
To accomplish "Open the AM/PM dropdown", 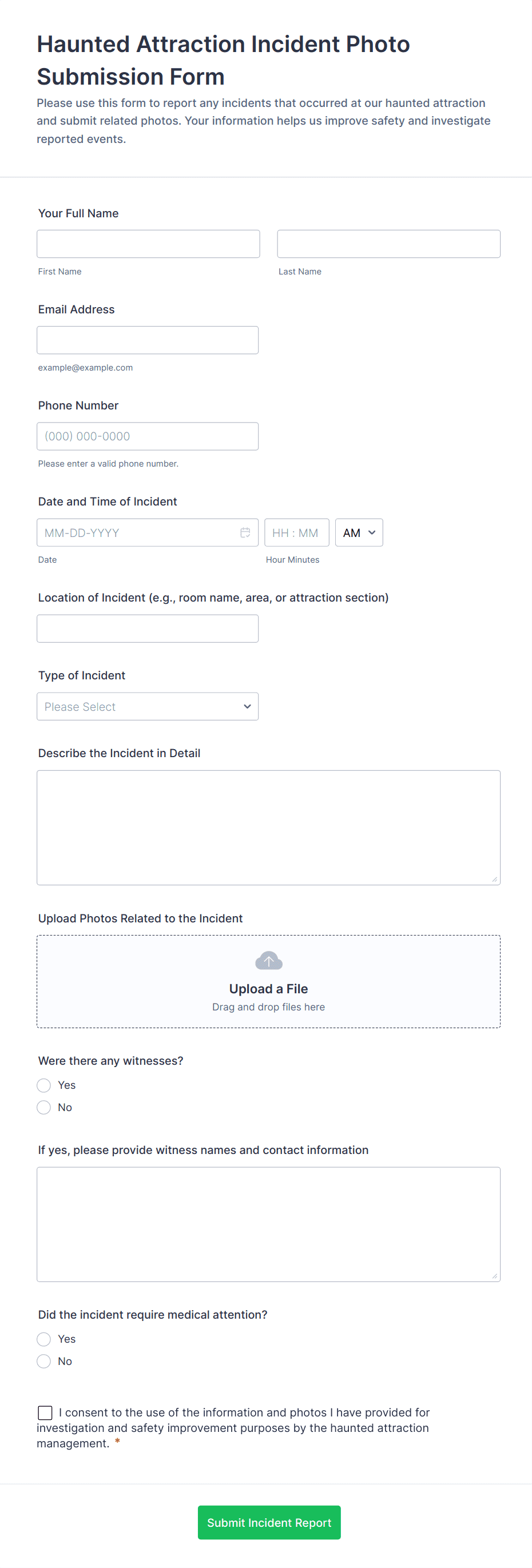I will coord(359,532).
